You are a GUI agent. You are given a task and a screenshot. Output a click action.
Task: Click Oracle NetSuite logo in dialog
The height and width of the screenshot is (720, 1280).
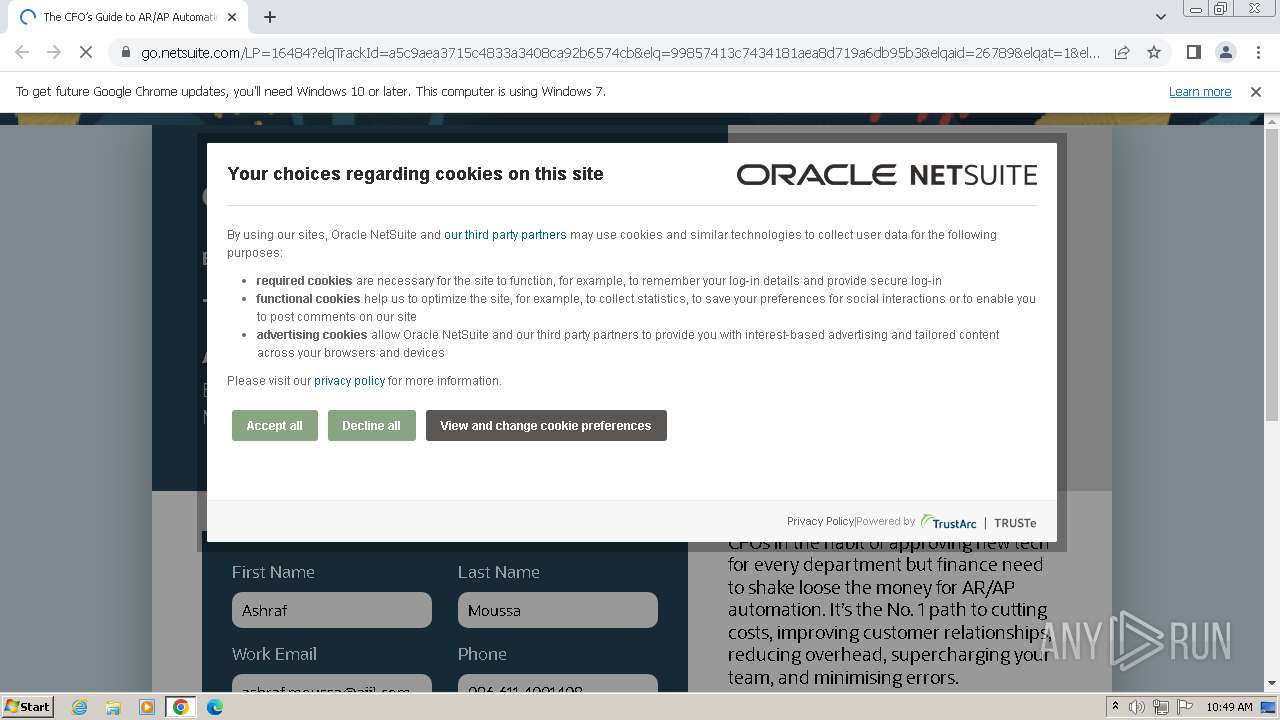coord(887,175)
